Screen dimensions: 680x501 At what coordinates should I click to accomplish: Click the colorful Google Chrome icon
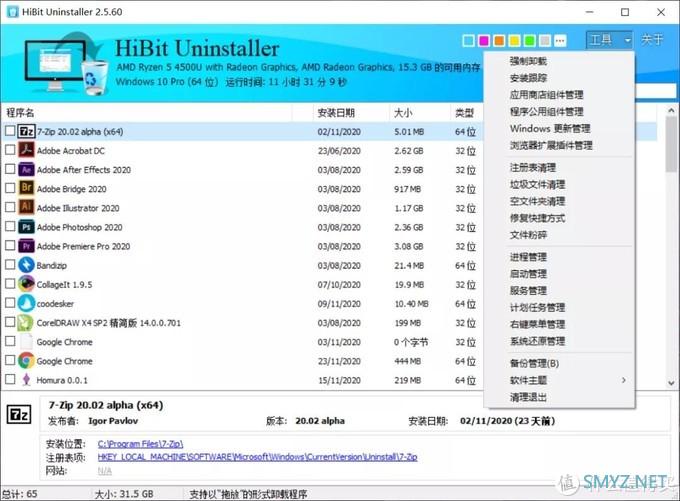[26, 360]
